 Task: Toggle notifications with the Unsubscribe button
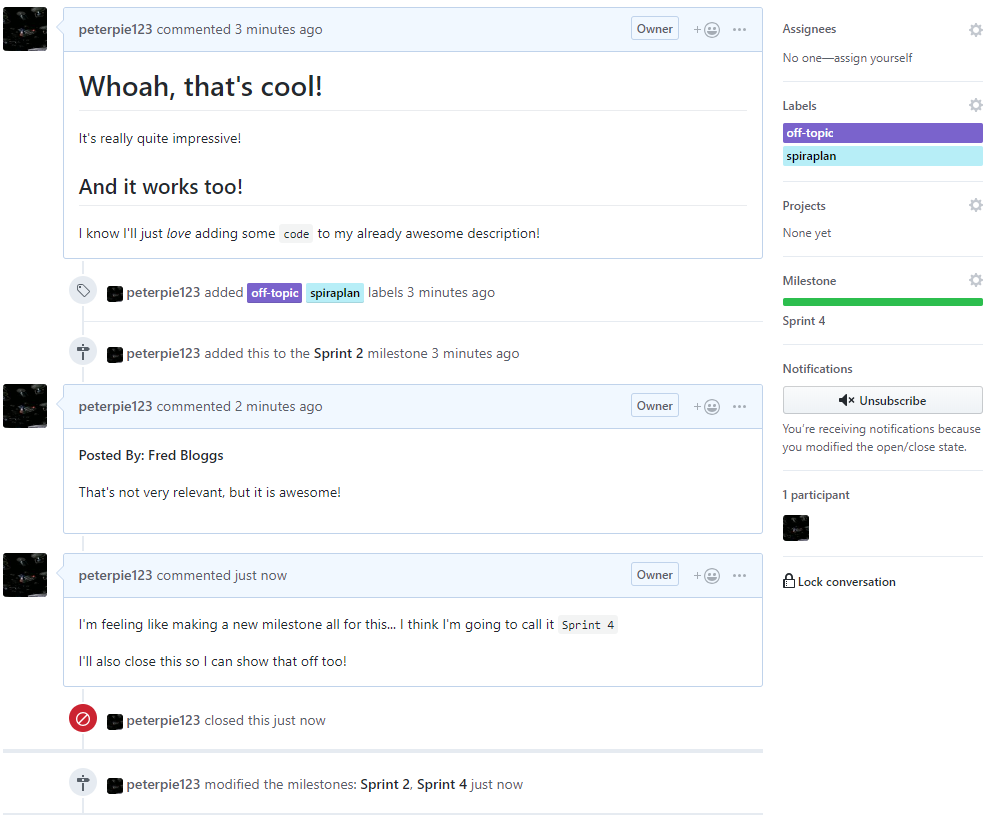[x=882, y=400]
